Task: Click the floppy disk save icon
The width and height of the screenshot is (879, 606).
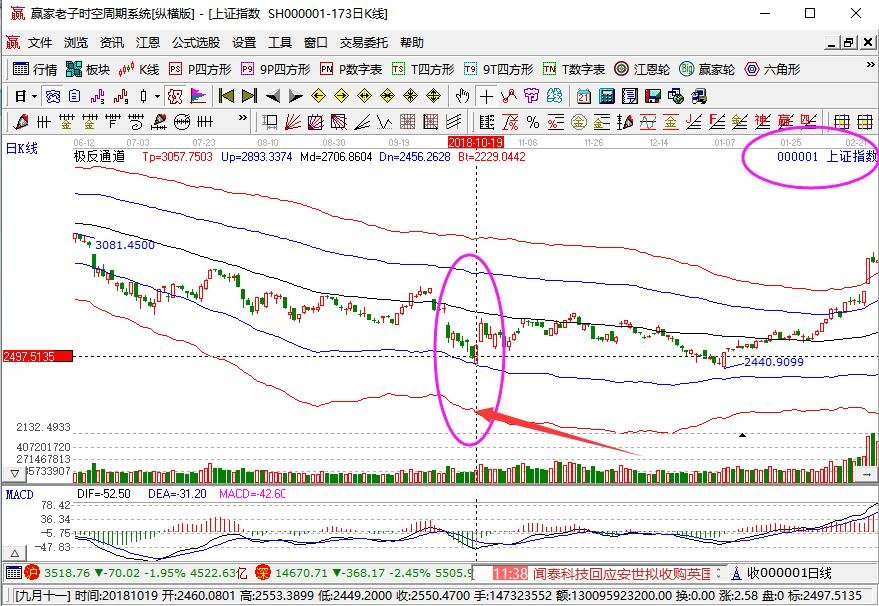Action: click(x=653, y=96)
